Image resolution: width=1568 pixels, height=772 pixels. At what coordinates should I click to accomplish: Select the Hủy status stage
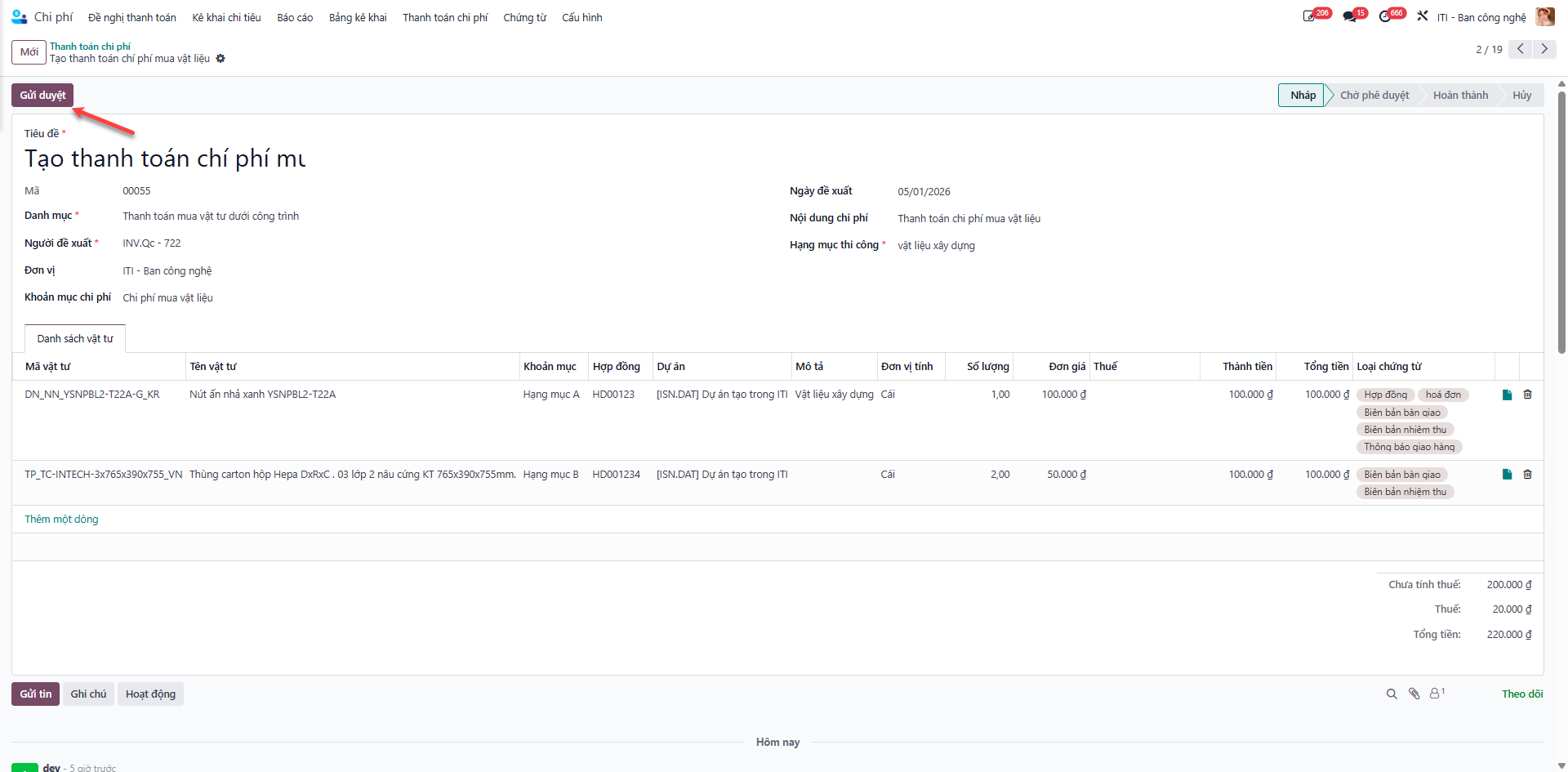point(1522,96)
